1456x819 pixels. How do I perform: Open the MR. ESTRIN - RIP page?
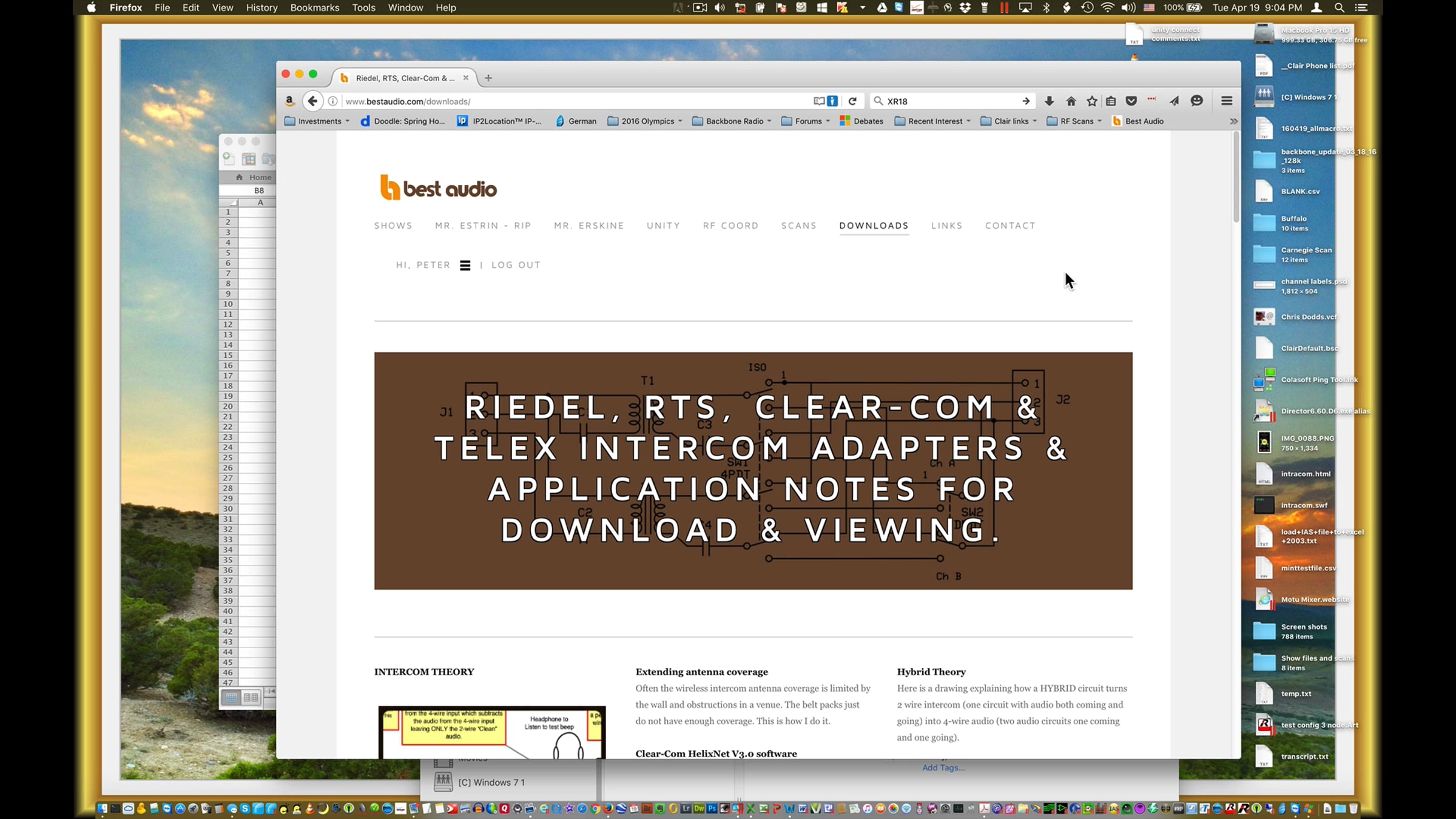pos(483,226)
